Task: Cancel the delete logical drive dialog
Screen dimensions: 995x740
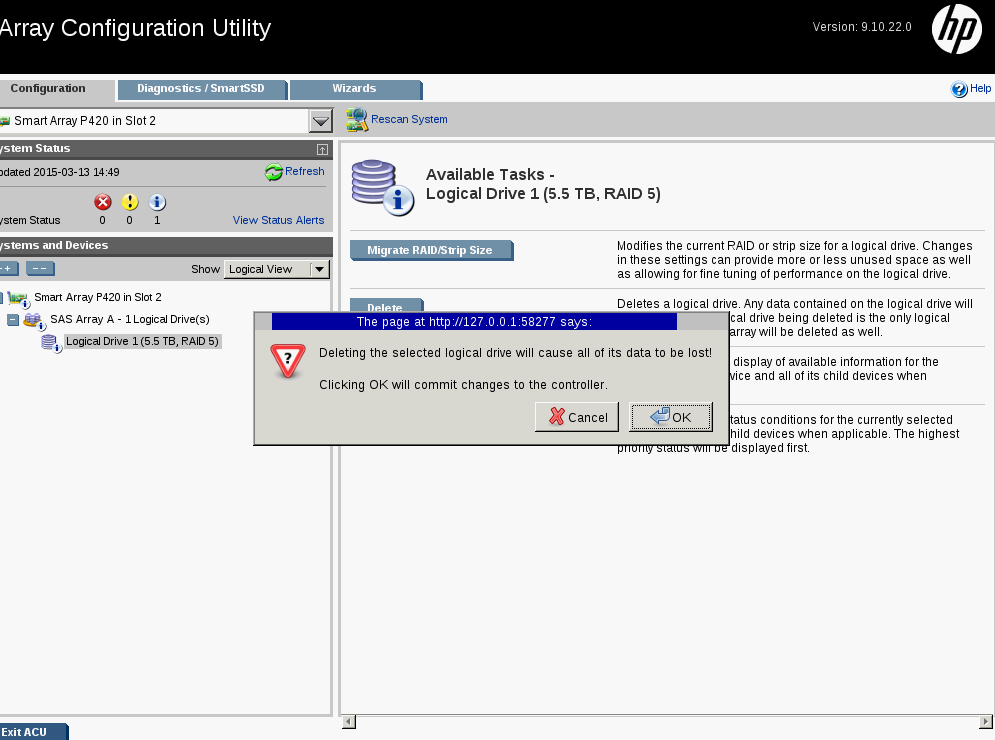Action: (577, 417)
